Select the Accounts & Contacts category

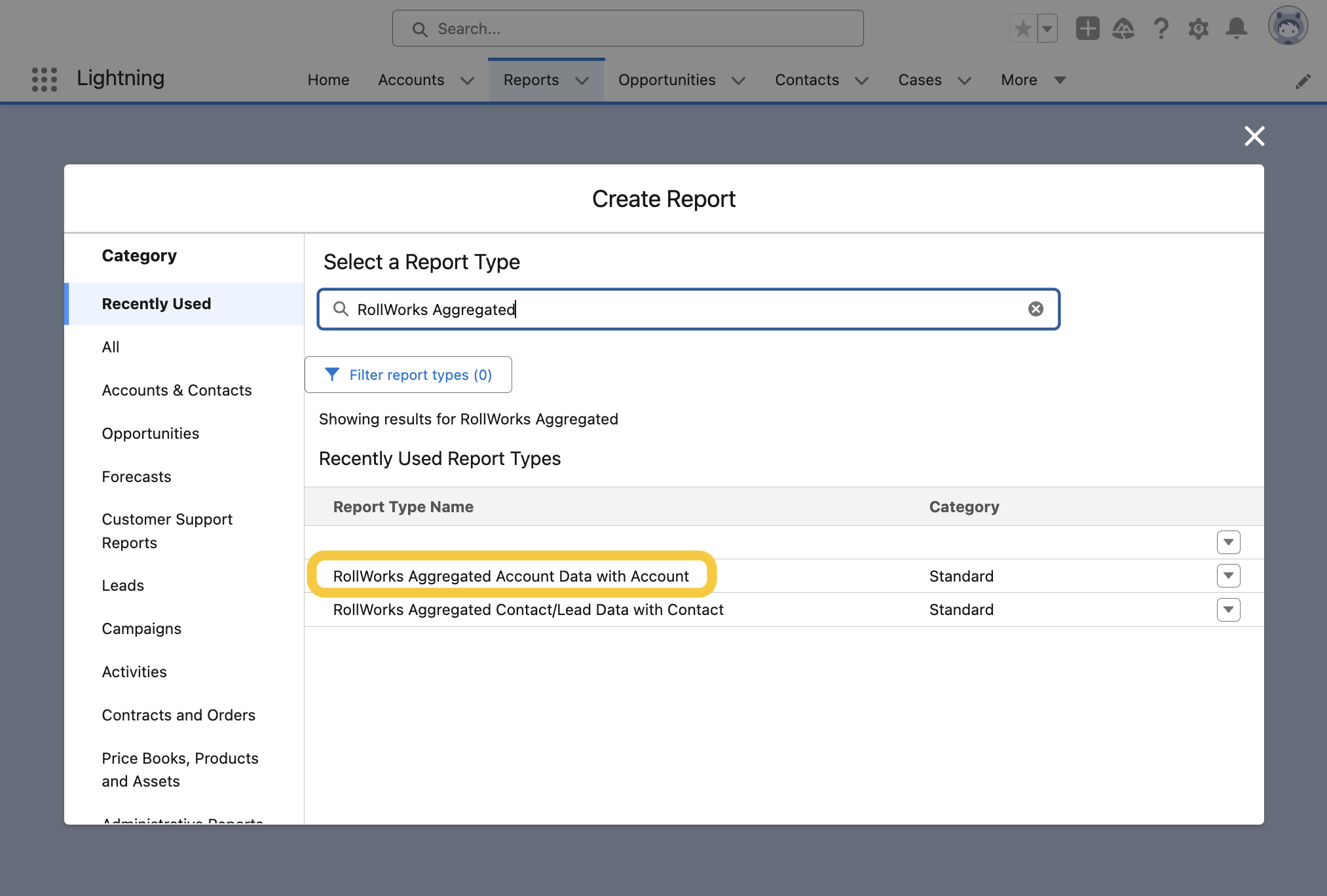[176, 390]
